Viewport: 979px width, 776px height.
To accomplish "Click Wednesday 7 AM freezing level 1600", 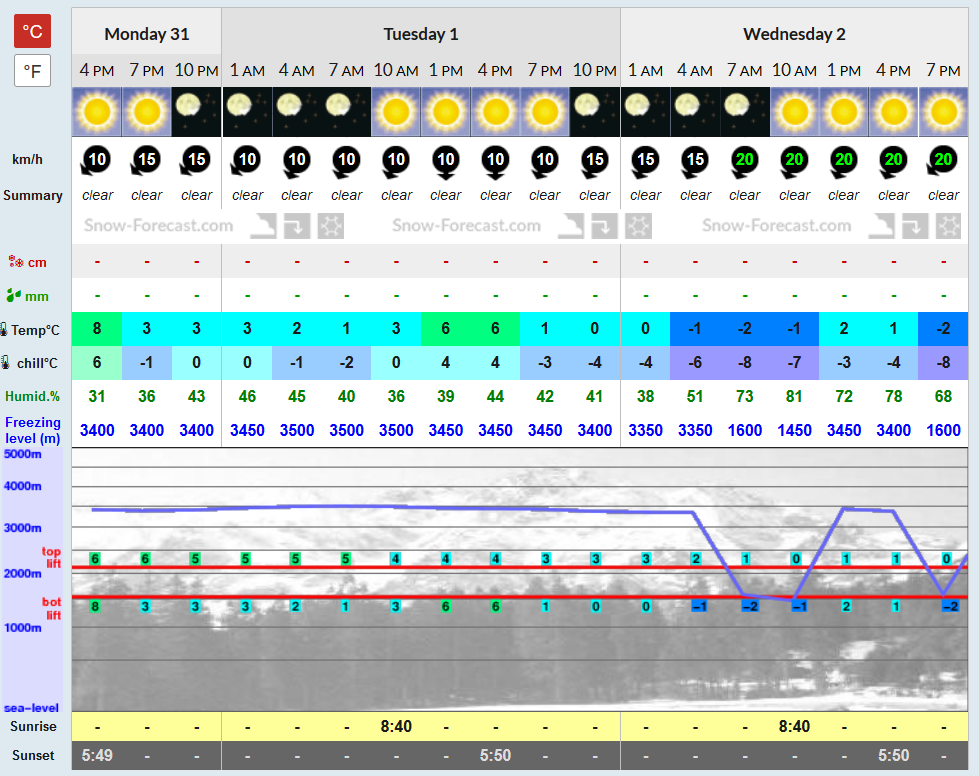I will [744, 430].
